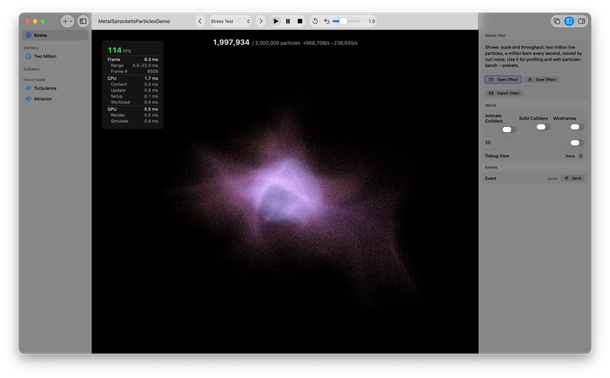The width and height of the screenshot is (610, 378).
Task: Toggle the blue highlighted overlay icon at top right
Action: pyautogui.click(x=569, y=21)
